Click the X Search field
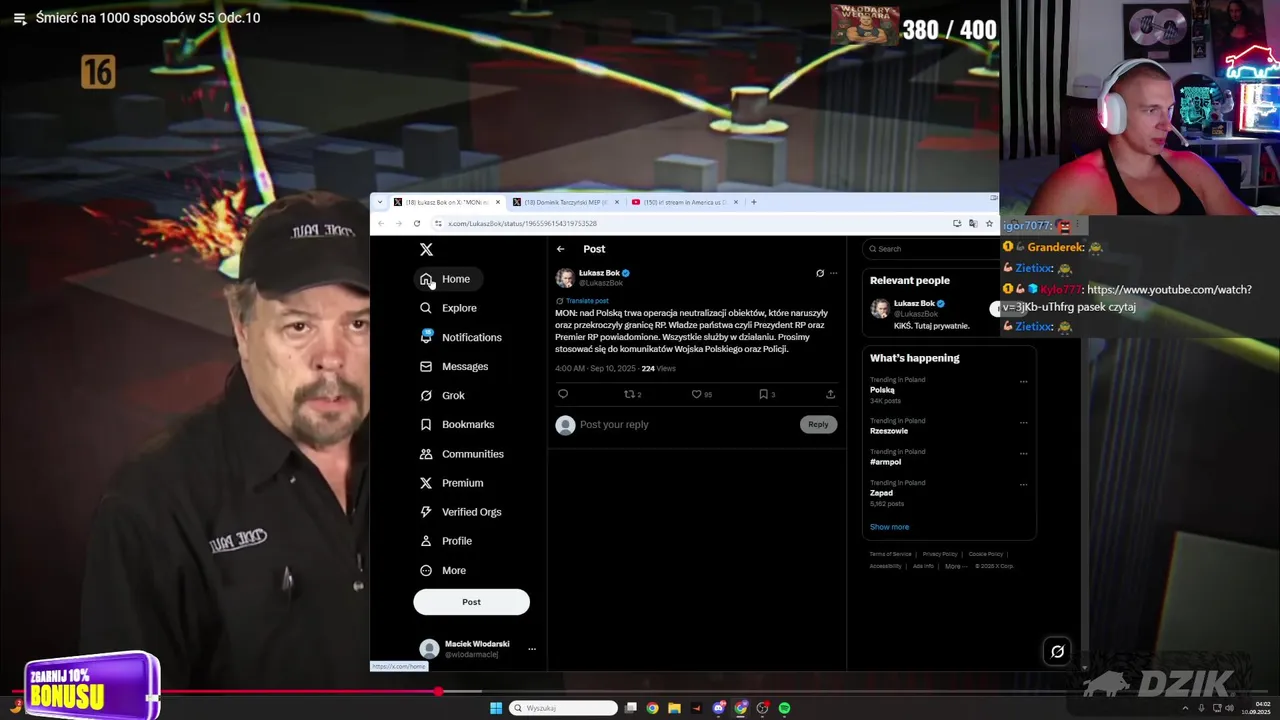Screen dimensions: 1280x720 click(x=930, y=249)
